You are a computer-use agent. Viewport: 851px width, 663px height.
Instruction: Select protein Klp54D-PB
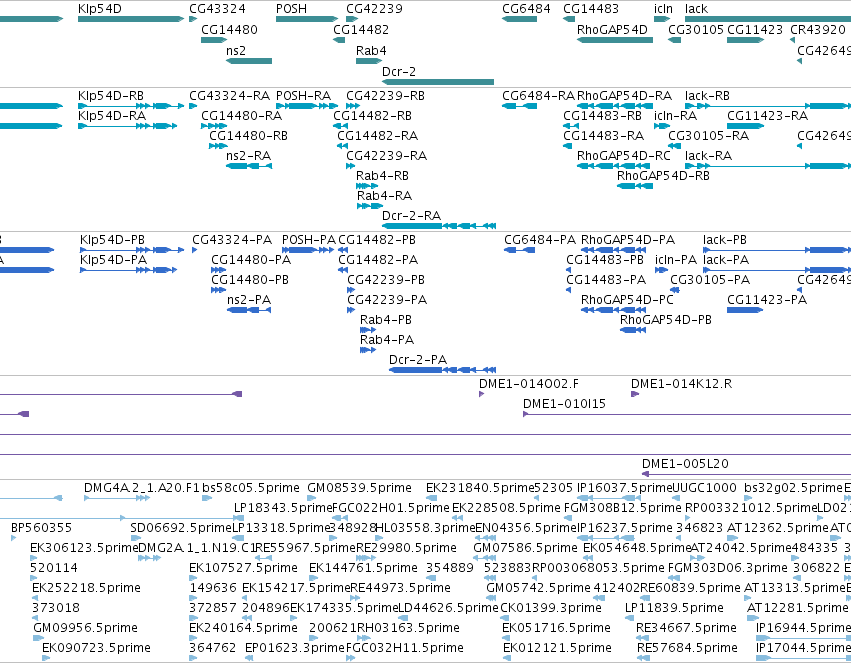[112, 240]
